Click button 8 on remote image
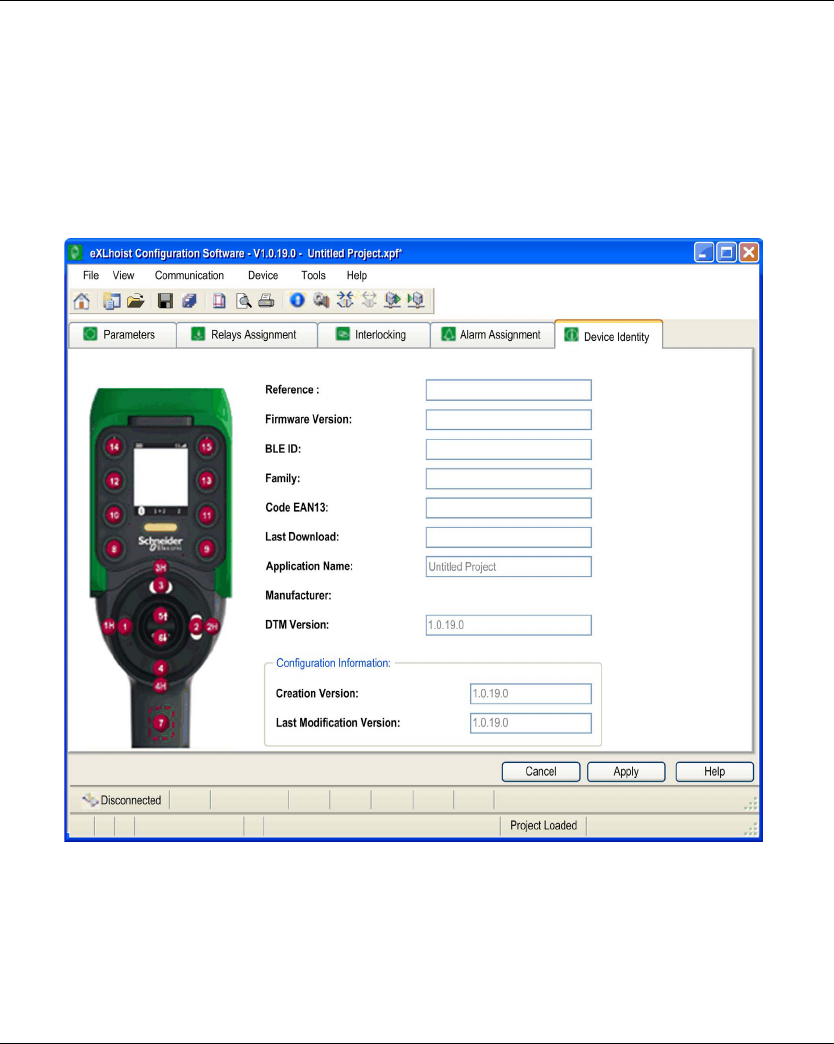Screen dimensions: 834x1044 point(114,549)
